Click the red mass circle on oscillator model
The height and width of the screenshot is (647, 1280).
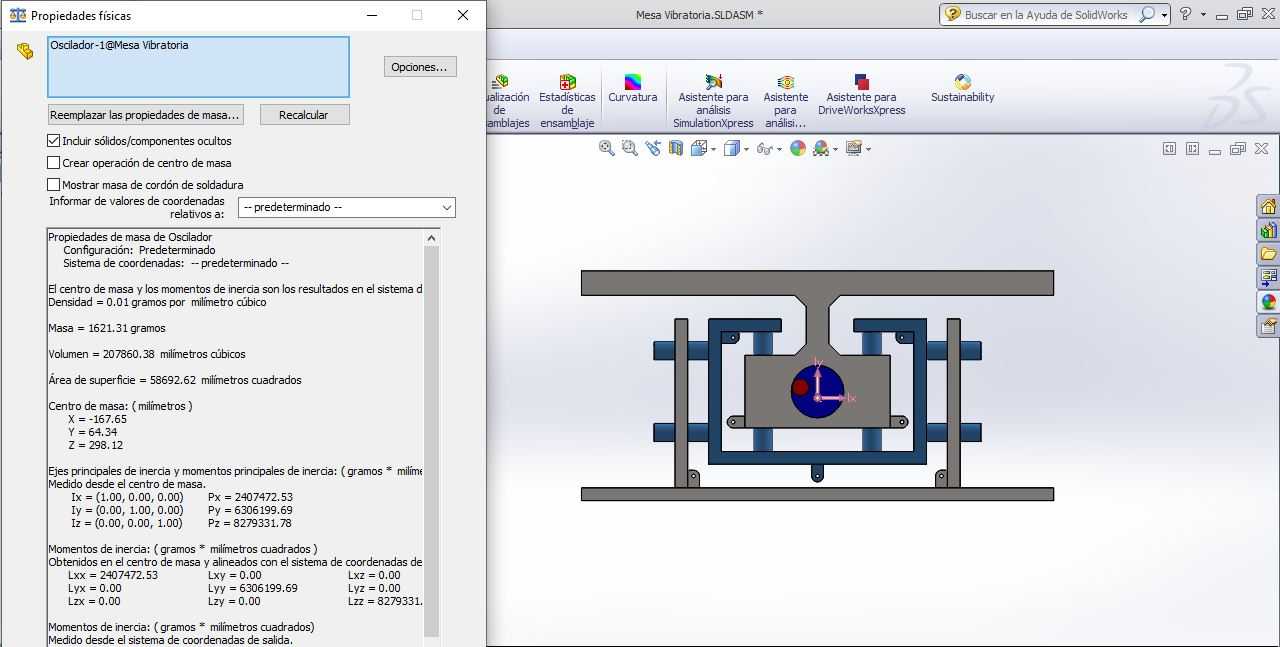coord(800,387)
